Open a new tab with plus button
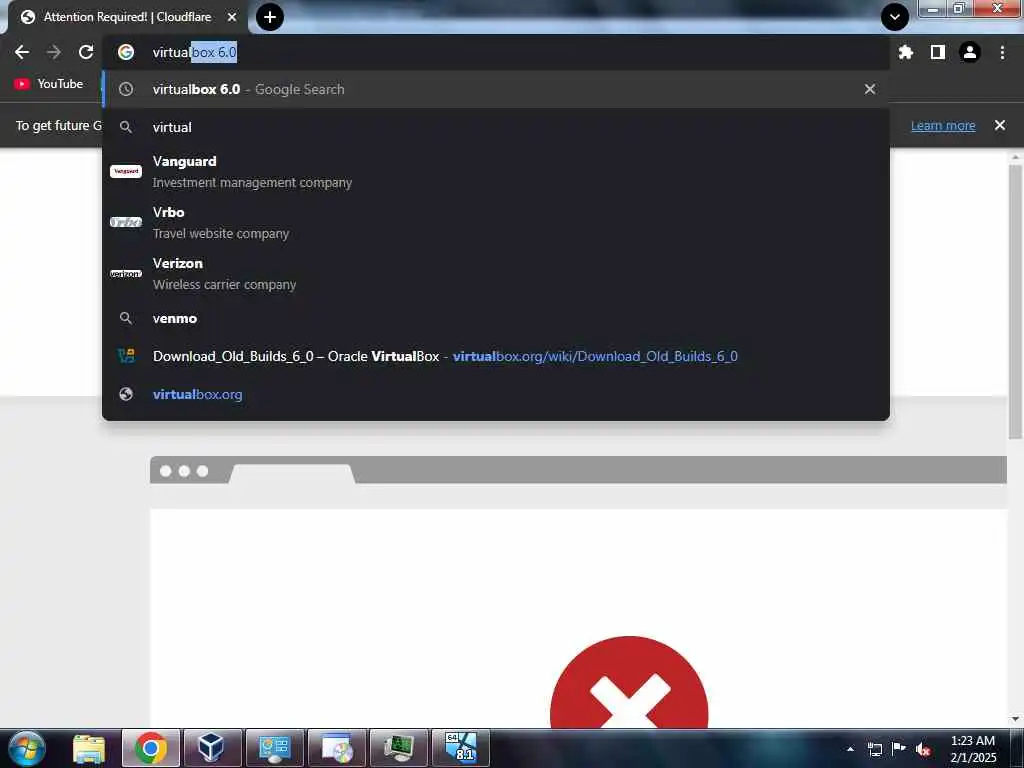1024x768 pixels. pos(270,17)
